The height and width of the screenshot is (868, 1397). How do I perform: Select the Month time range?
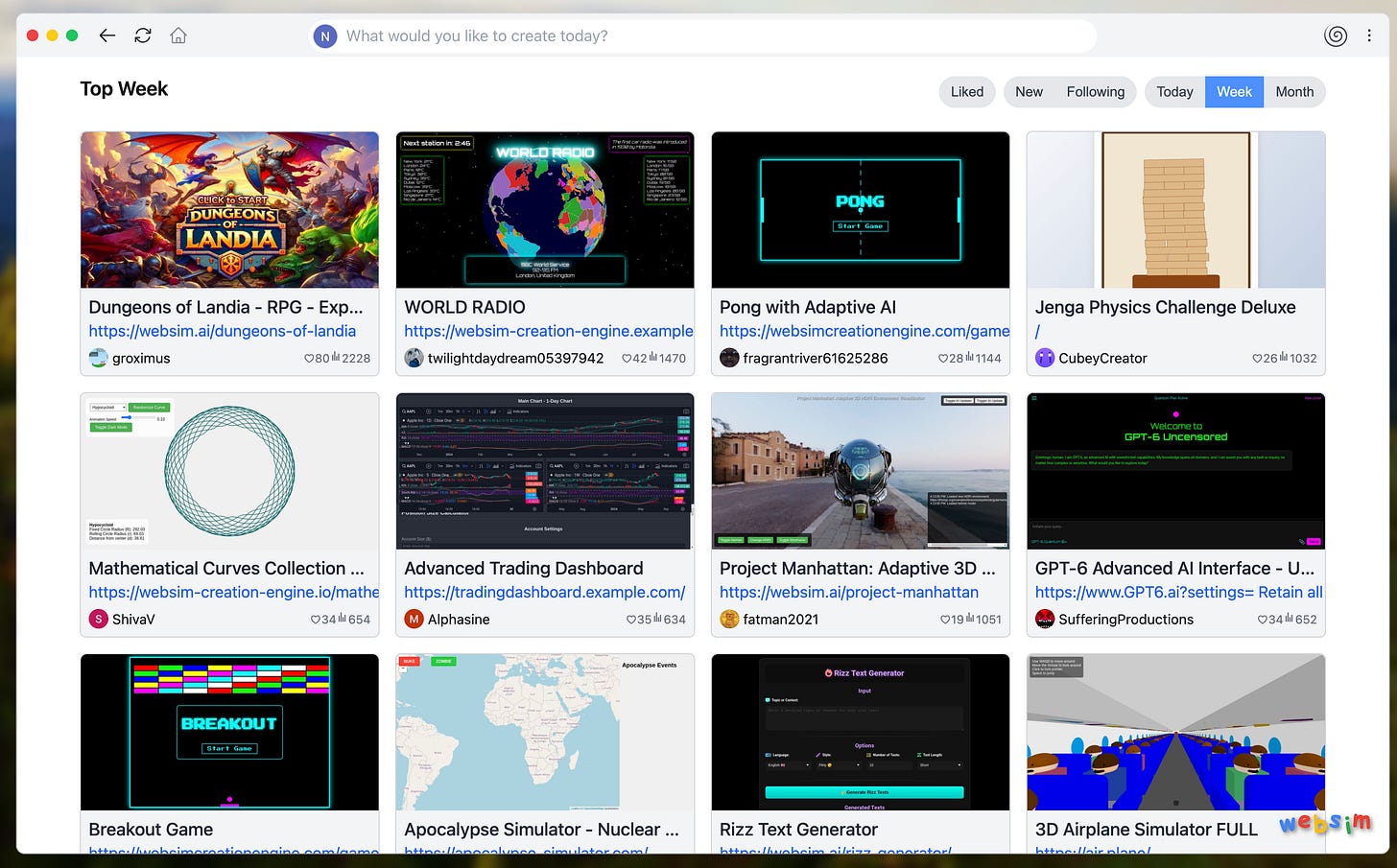click(1294, 92)
